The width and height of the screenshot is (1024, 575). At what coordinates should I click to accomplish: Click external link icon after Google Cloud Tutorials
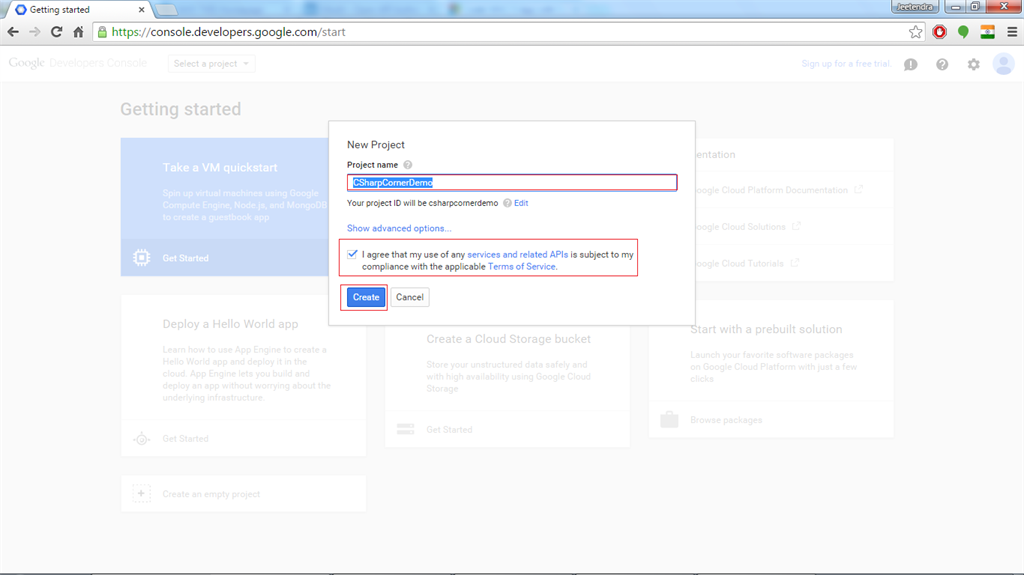click(x=795, y=263)
